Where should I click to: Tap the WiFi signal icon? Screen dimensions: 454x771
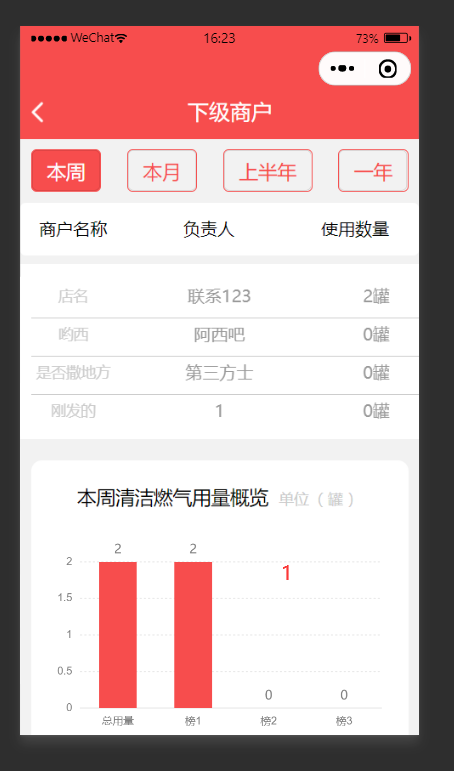coord(121,38)
